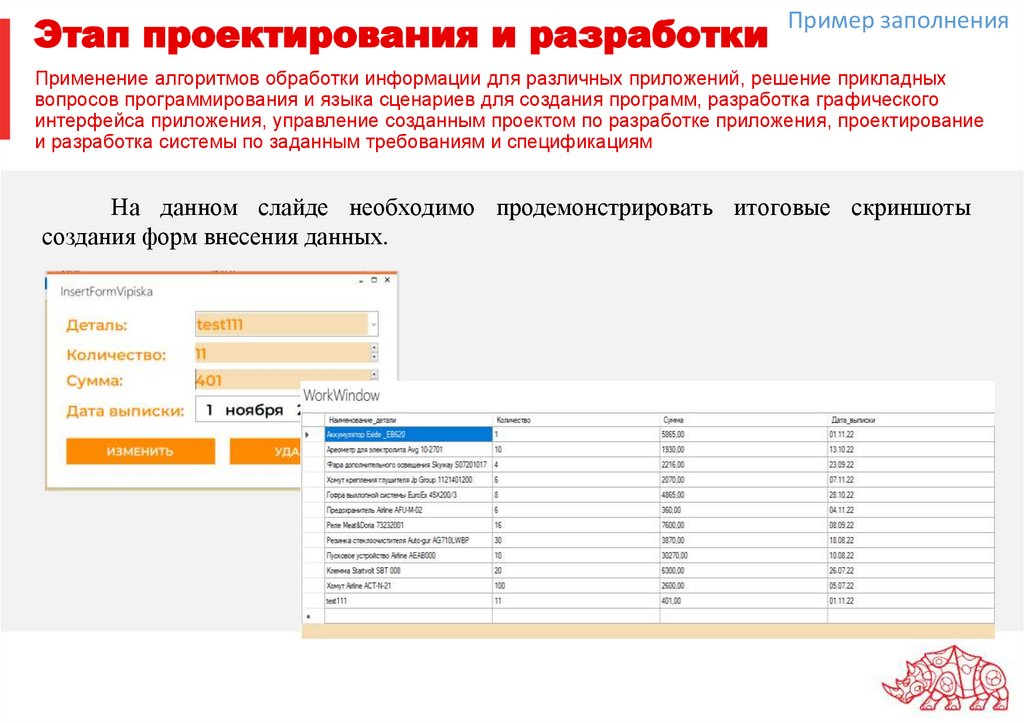Click the ИЗМЕНИТЬ button

(140, 451)
